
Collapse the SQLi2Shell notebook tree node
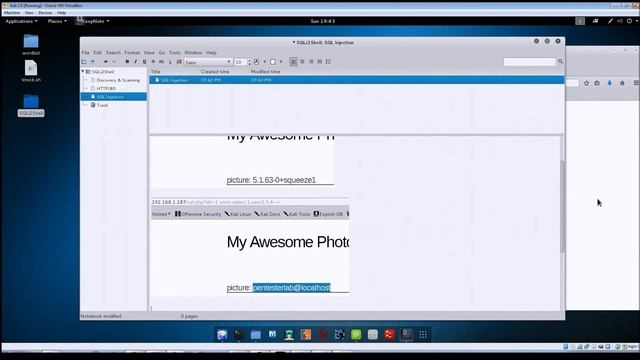83,71
